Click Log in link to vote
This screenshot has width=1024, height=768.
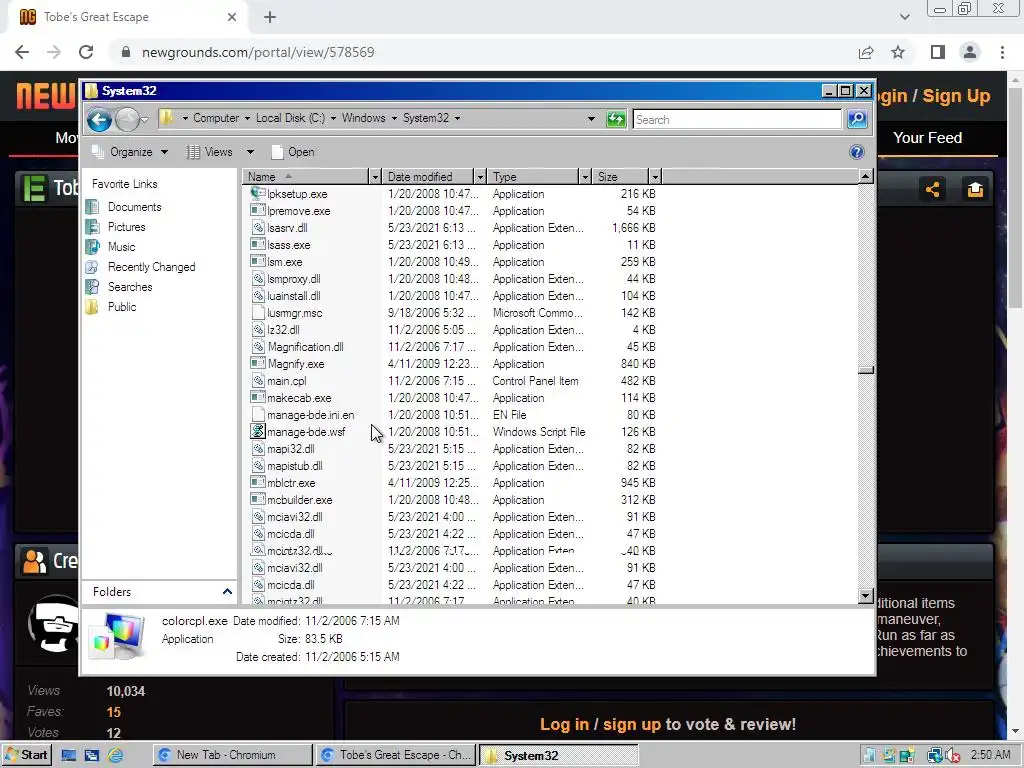(x=564, y=724)
